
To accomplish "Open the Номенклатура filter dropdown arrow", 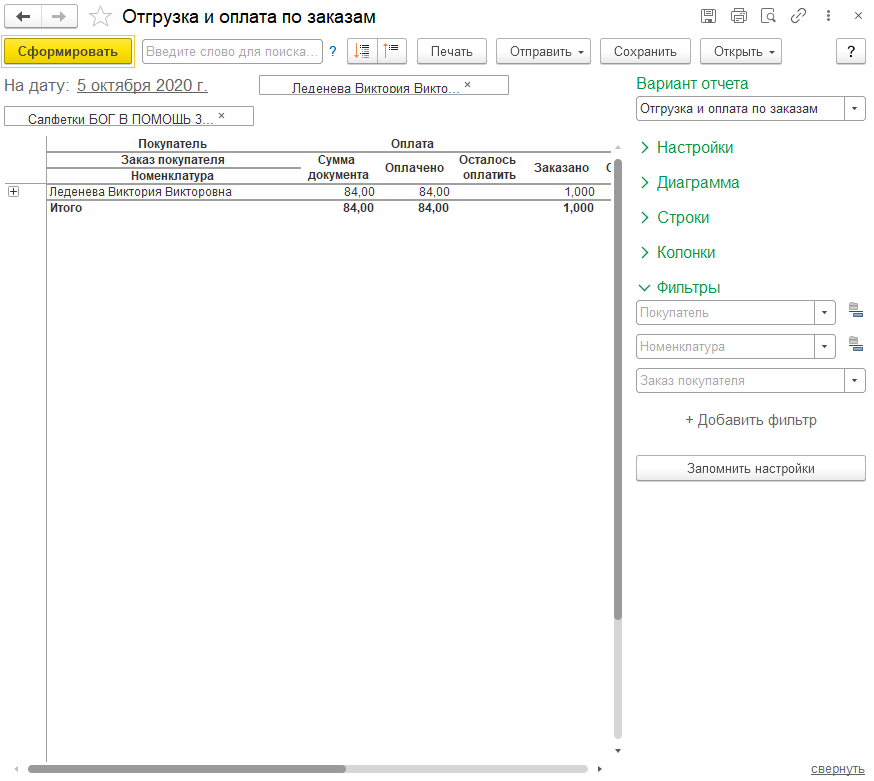I will click(x=824, y=347).
